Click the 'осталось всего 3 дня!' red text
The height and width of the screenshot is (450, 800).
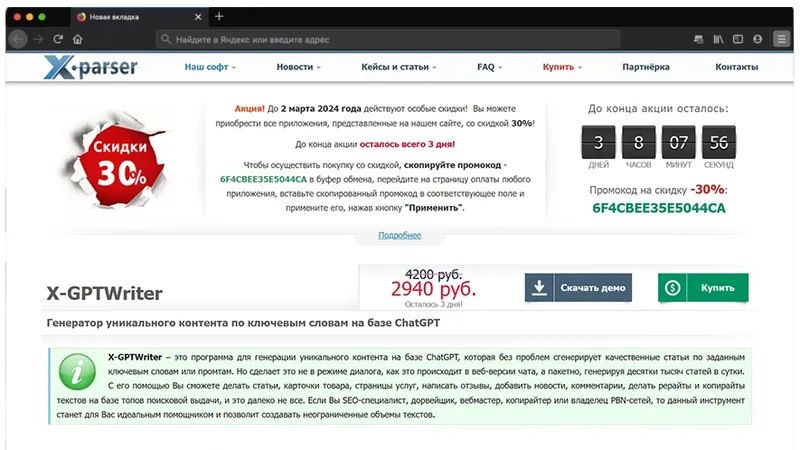[x=407, y=144]
